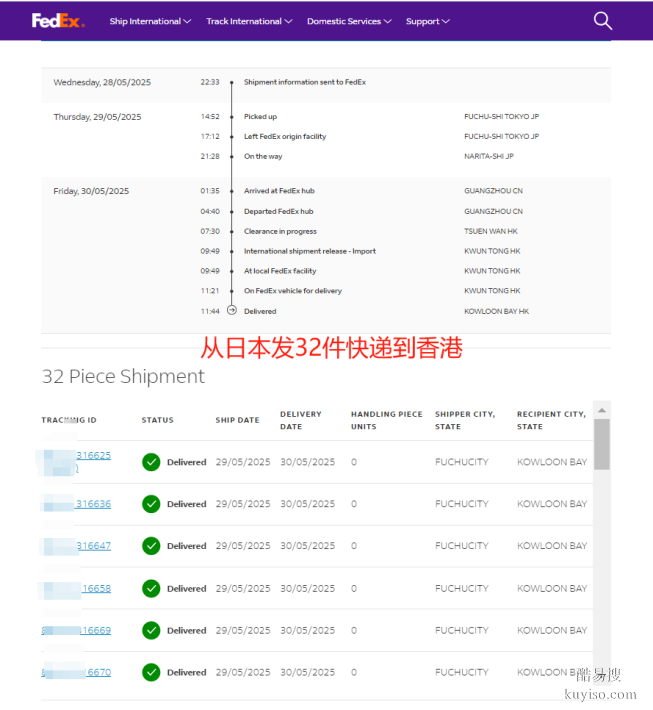Screen dimensions: 653x710
Task: Click the Delivered circle arrow icon in timeline
Action: (232, 311)
